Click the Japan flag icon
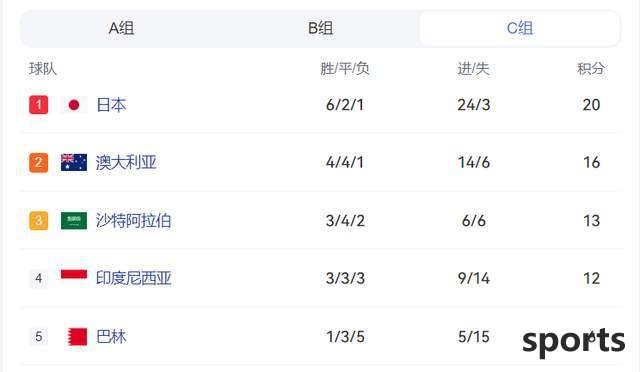Viewport: 640px width, 372px height. (74, 105)
